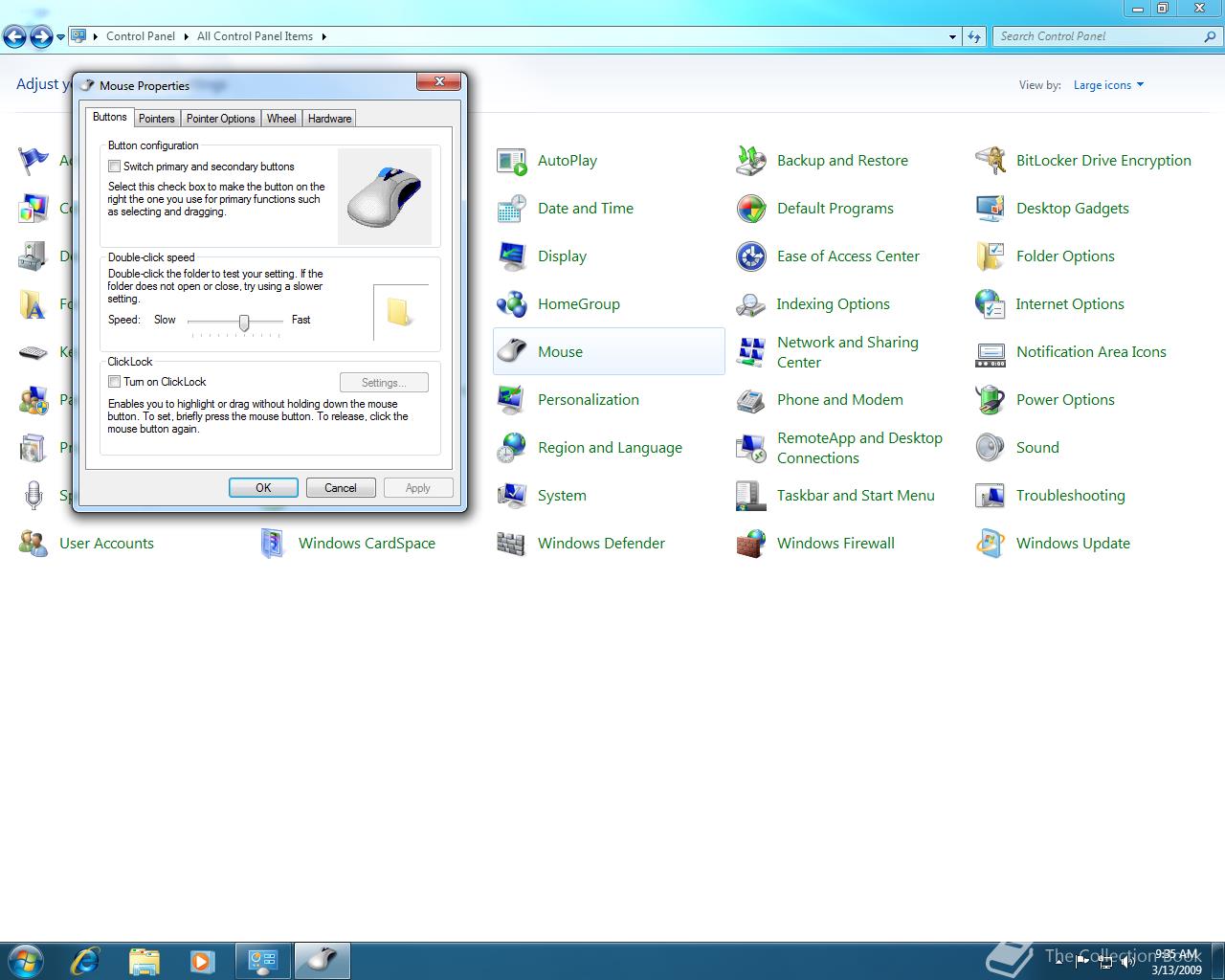Confirm Mouse Properties with OK

pos(263,488)
